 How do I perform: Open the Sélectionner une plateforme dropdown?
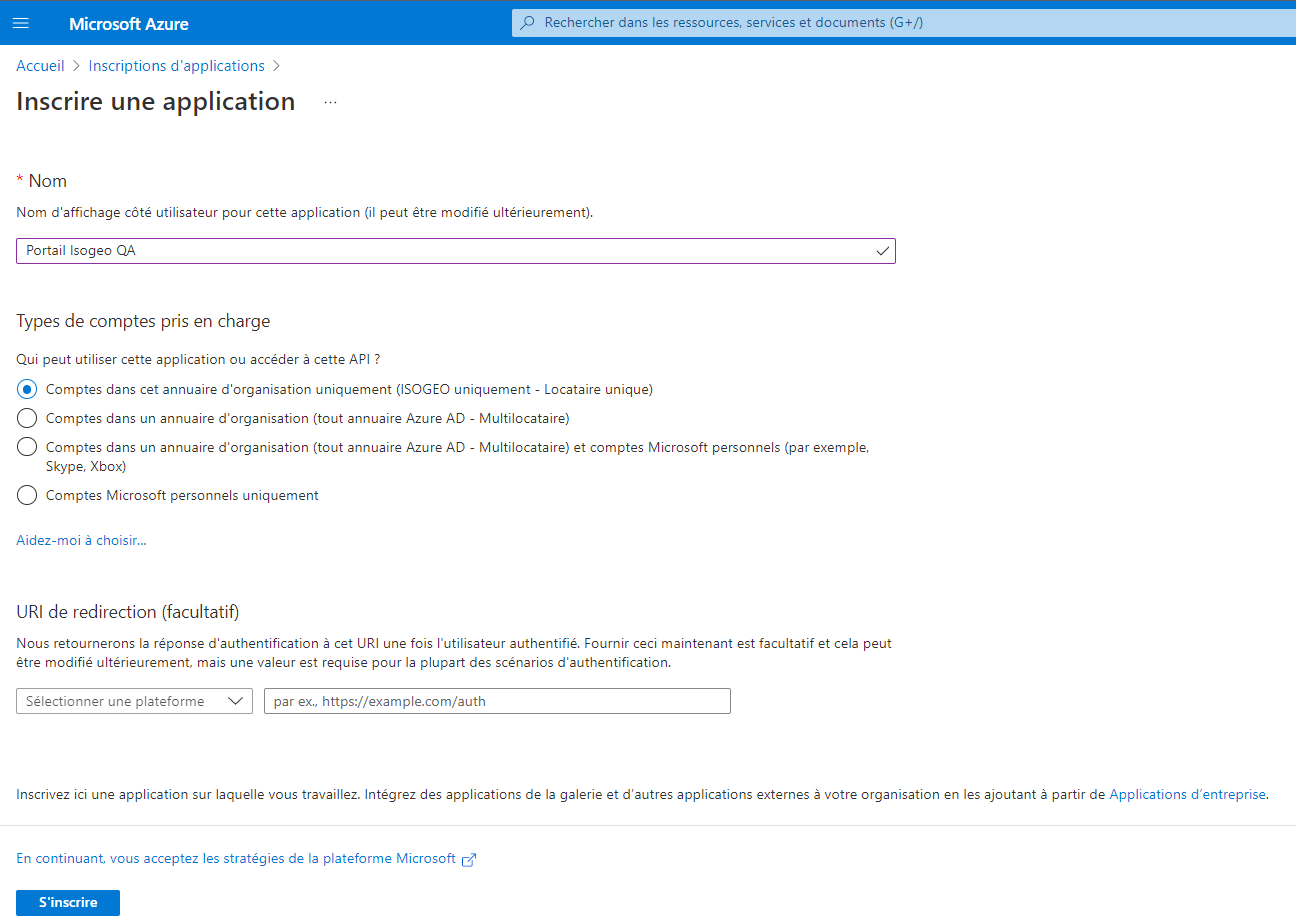134,701
